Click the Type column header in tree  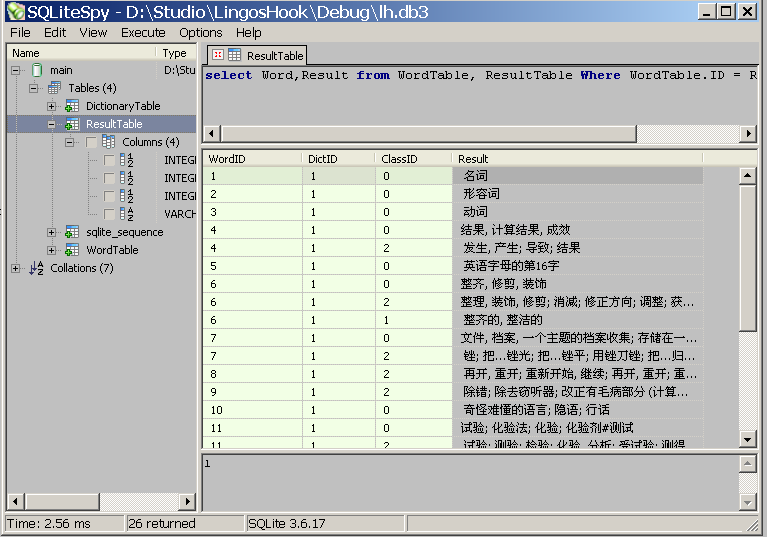[x=176, y=53]
